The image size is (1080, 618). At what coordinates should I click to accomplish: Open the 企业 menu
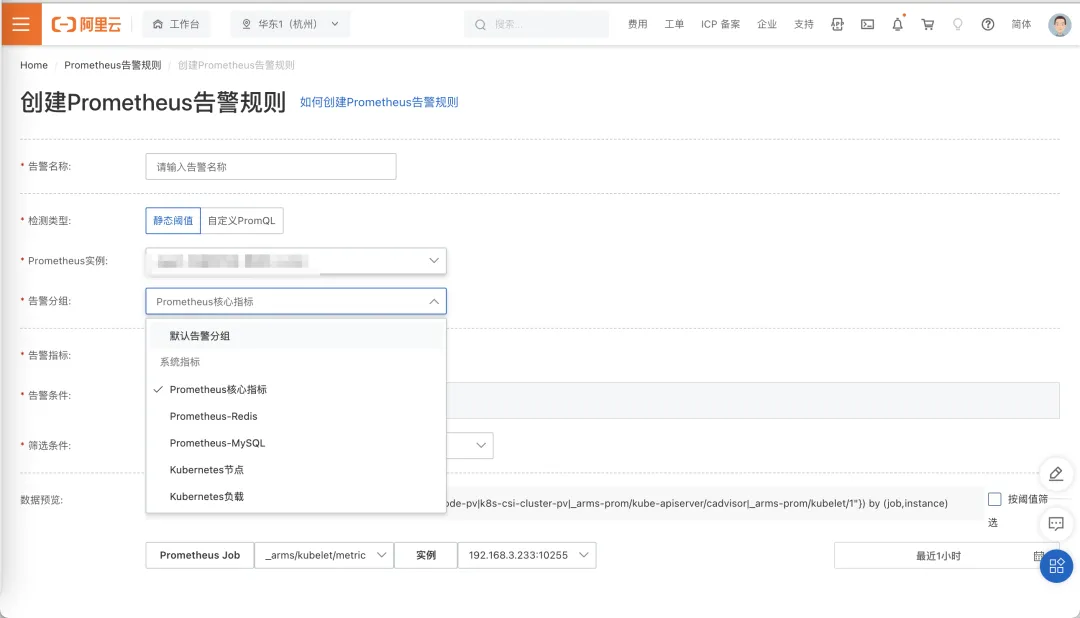click(767, 24)
